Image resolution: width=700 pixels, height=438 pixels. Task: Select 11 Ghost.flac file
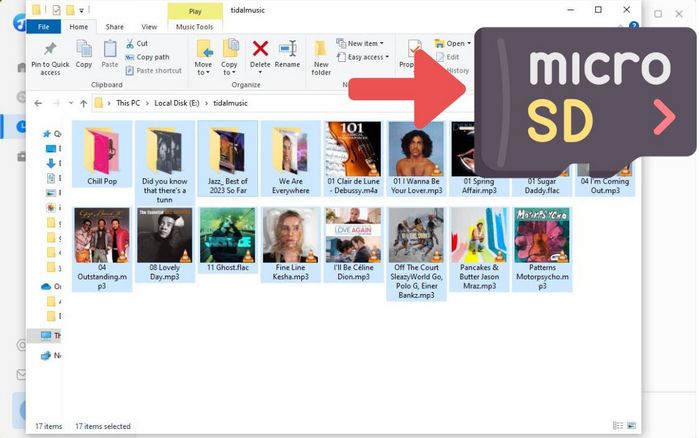[228, 240]
